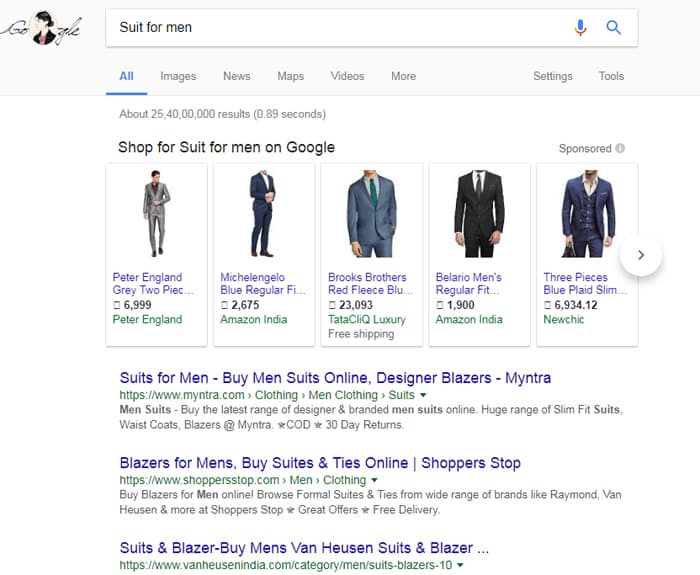700x575 pixels.
Task: Click seller TataCliQ Luxury
Action: click(x=367, y=320)
